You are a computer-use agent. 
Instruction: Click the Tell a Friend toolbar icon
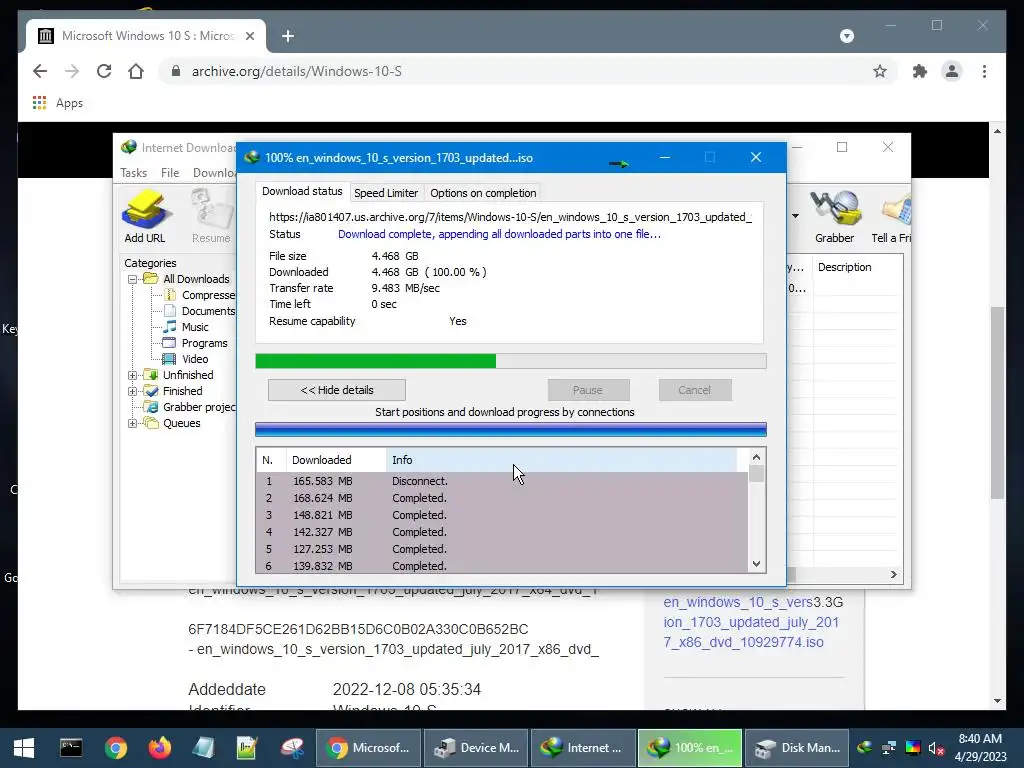[893, 216]
